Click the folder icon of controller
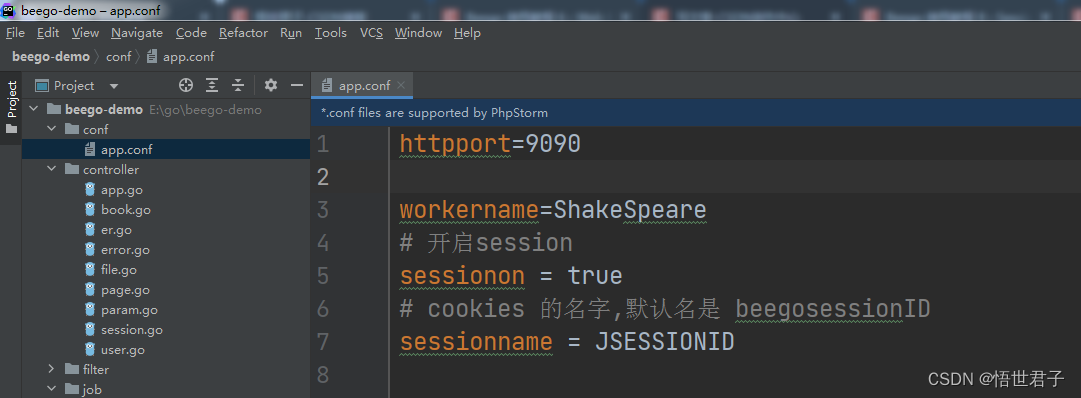 coord(72,169)
